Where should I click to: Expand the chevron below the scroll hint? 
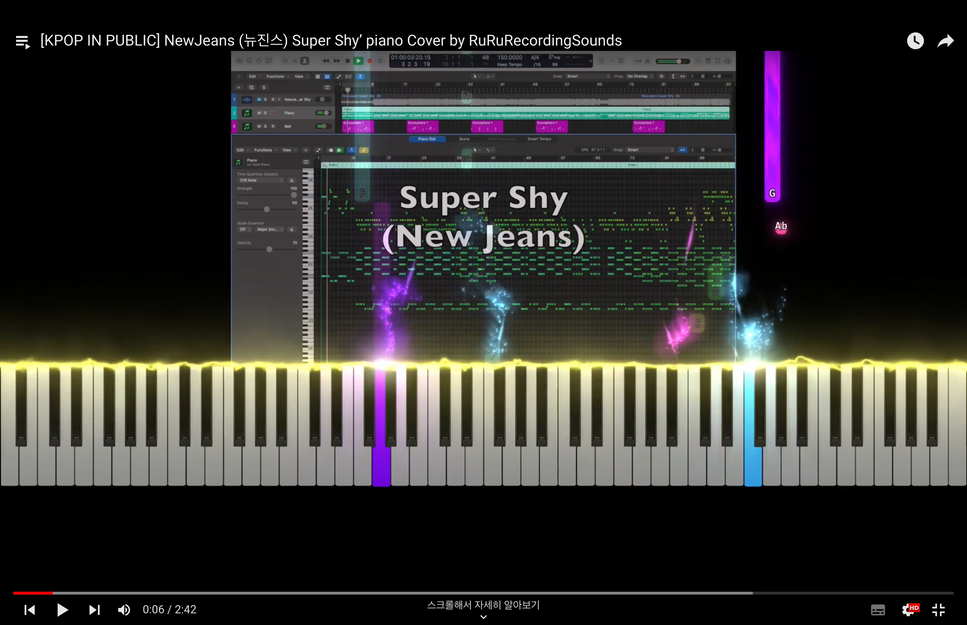coord(483,618)
